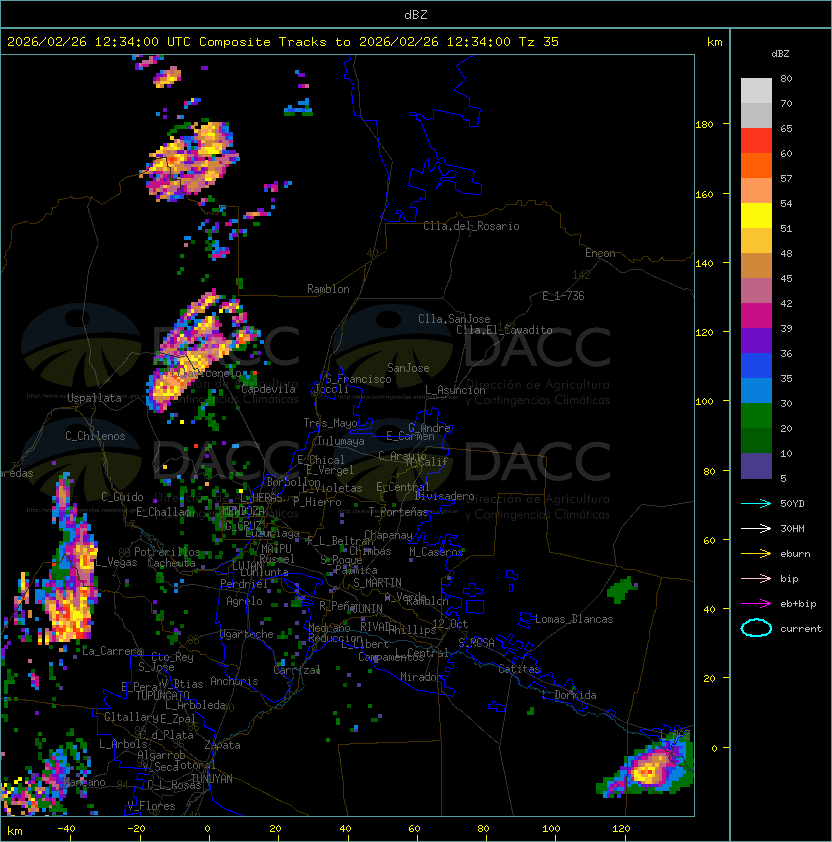Image resolution: width=832 pixels, height=842 pixels.
Task: Choose the blue swatch between 36 and 35
Action: (756, 366)
